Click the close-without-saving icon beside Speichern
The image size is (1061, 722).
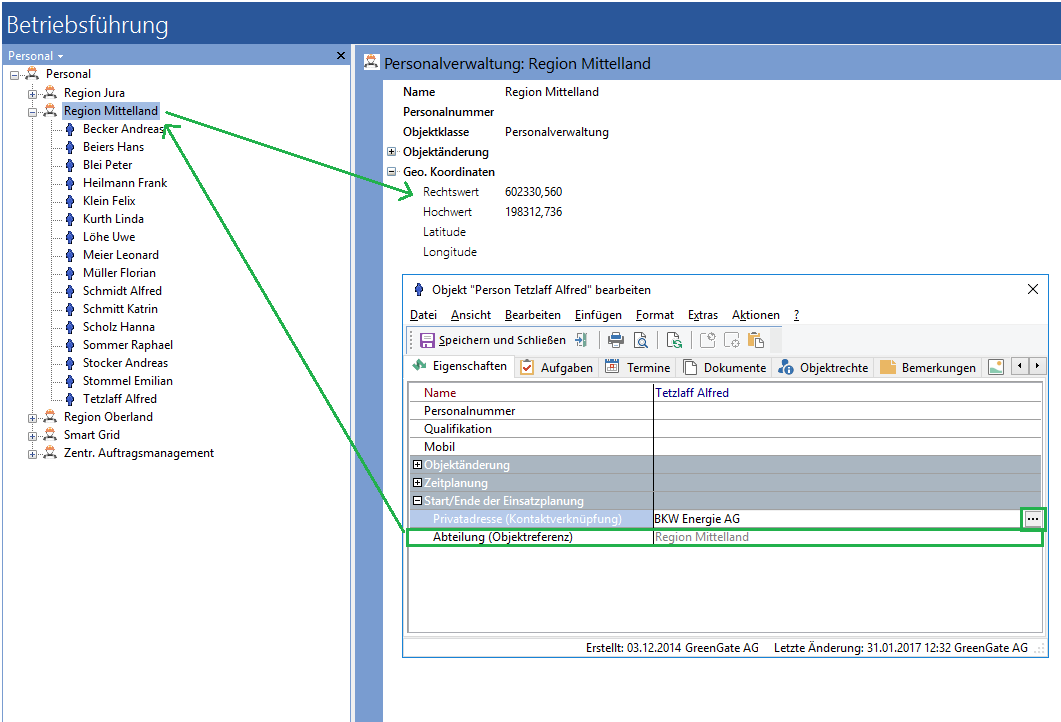coord(582,340)
